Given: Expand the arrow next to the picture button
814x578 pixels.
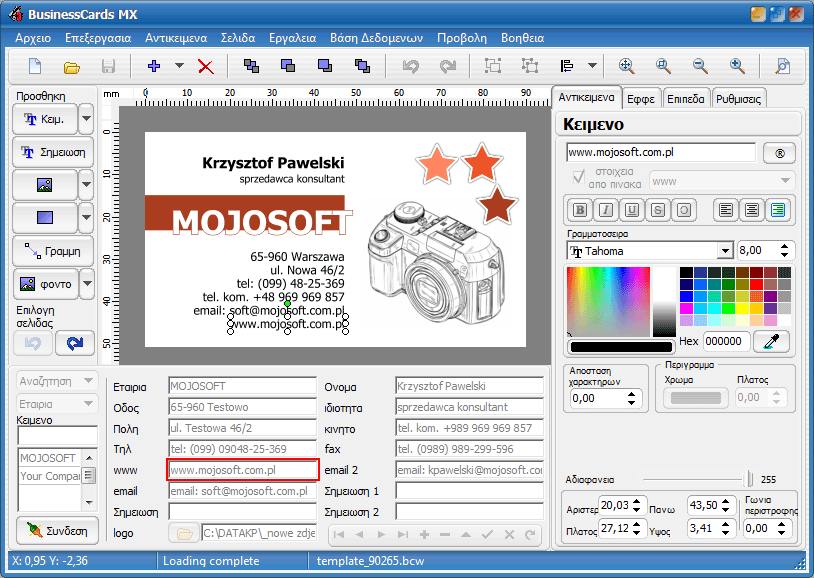Looking at the screenshot, I should [86, 184].
